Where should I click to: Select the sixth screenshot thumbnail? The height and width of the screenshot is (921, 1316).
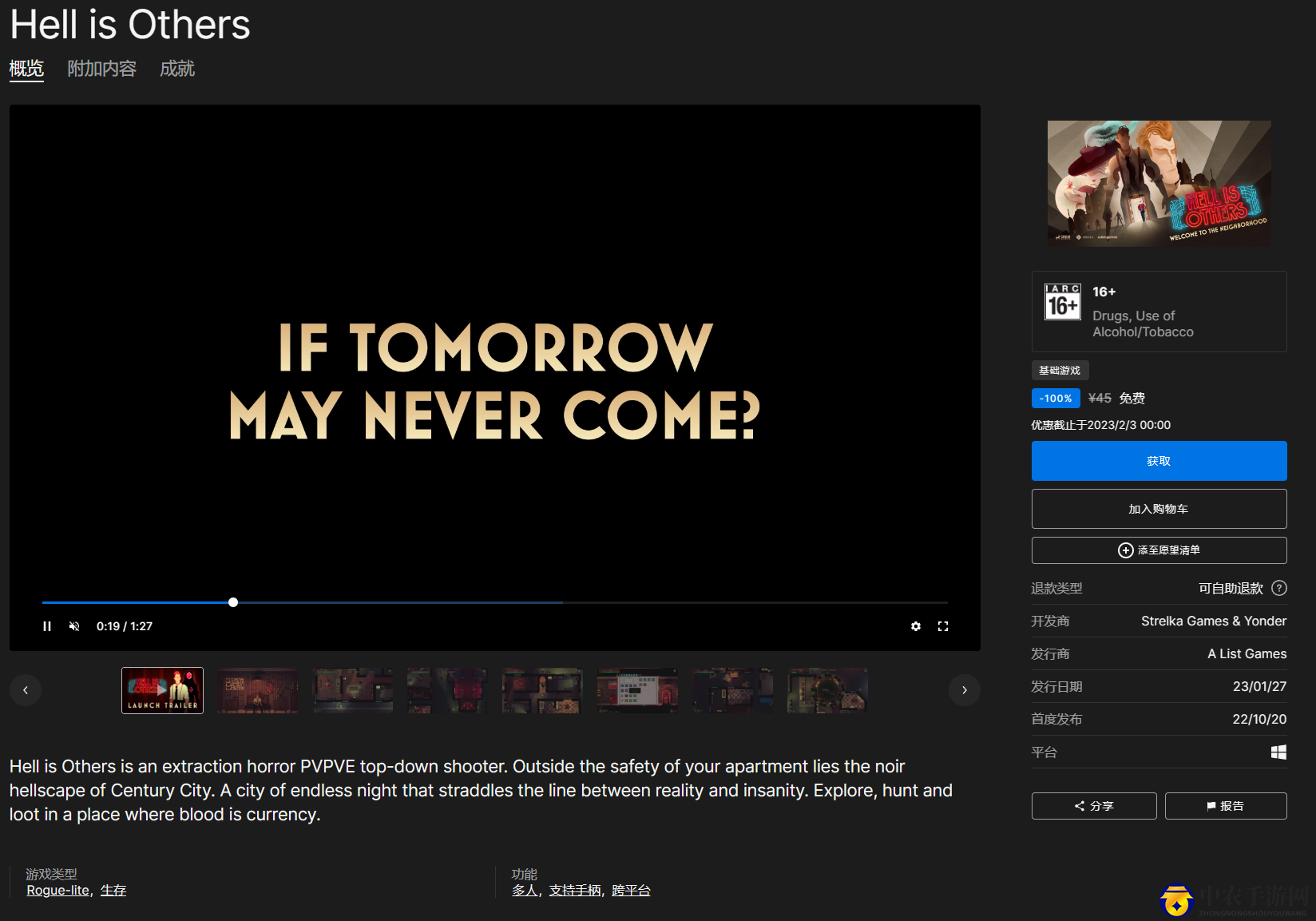click(x=637, y=690)
